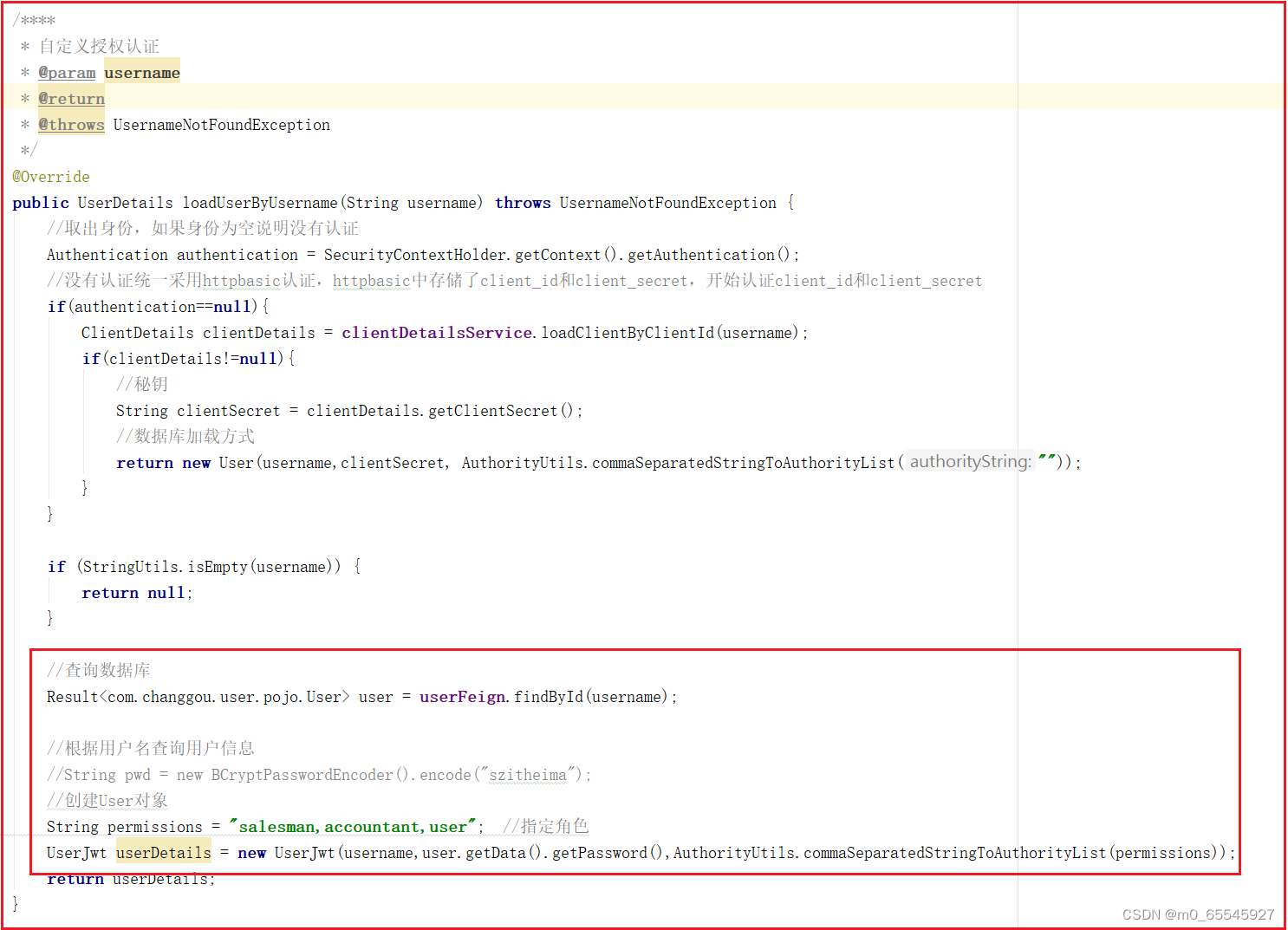Click the comment '//根据用户名查询用户信息'
Screen dimensions: 1288x930
click(x=151, y=748)
